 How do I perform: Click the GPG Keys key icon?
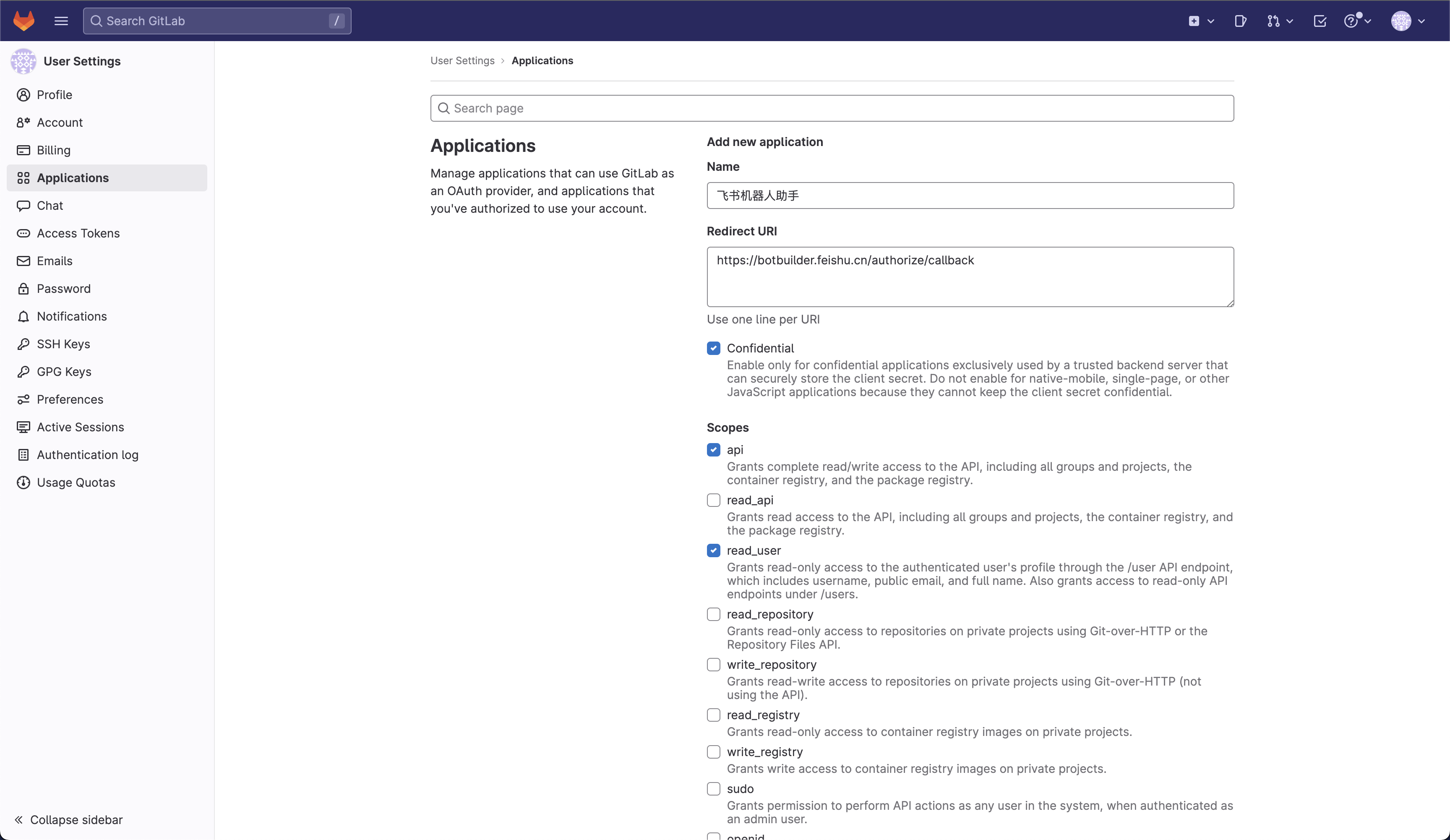[23, 372]
